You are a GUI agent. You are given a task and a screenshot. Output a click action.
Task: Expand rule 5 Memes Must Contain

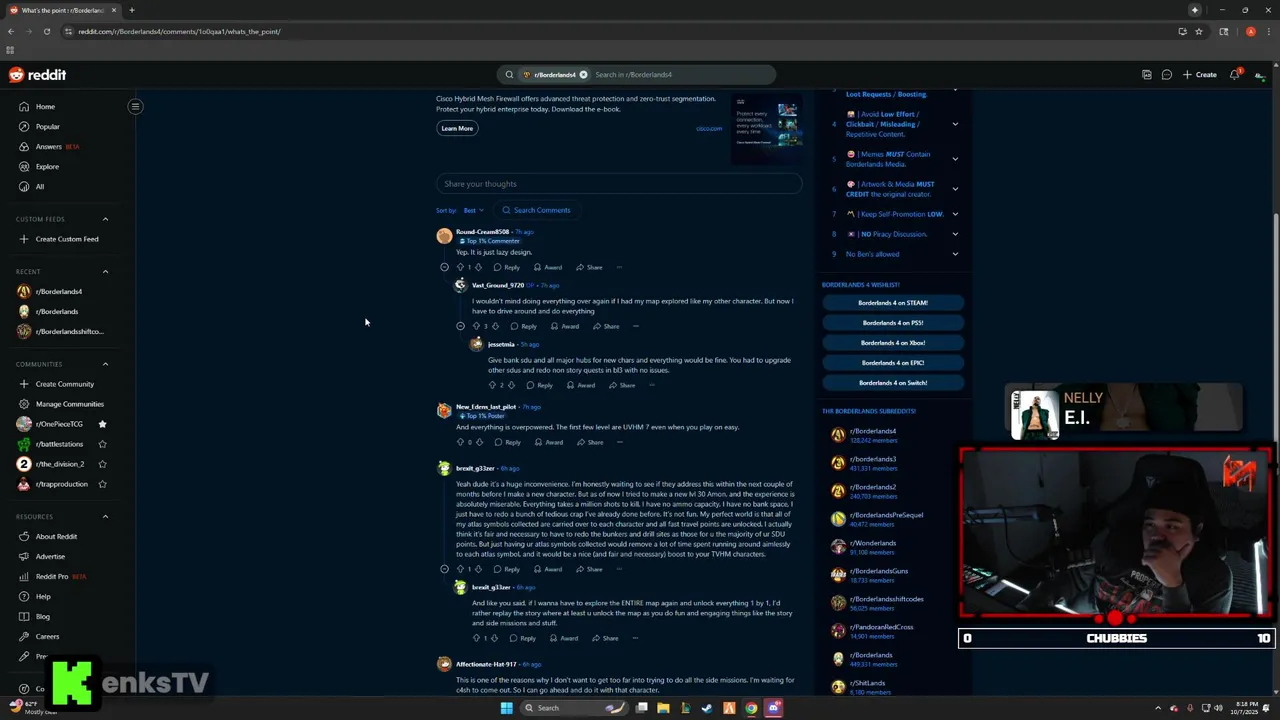point(955,159)
